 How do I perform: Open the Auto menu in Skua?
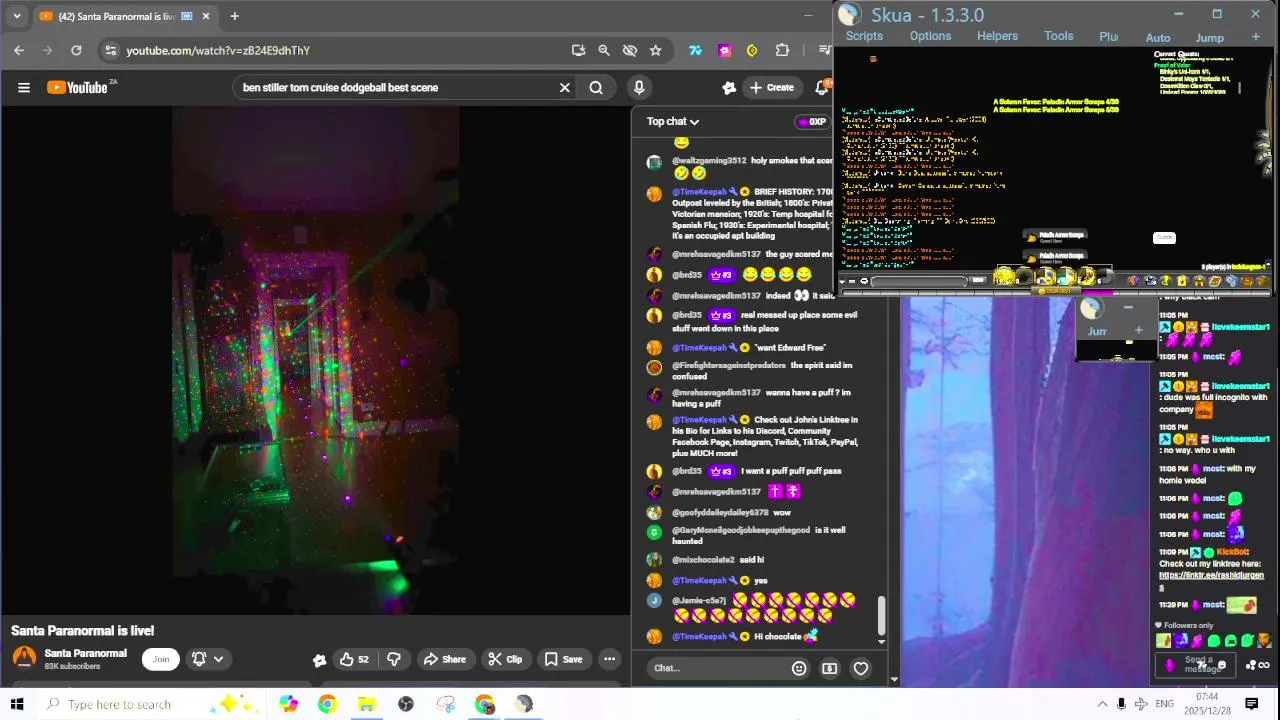[1158, 38]
